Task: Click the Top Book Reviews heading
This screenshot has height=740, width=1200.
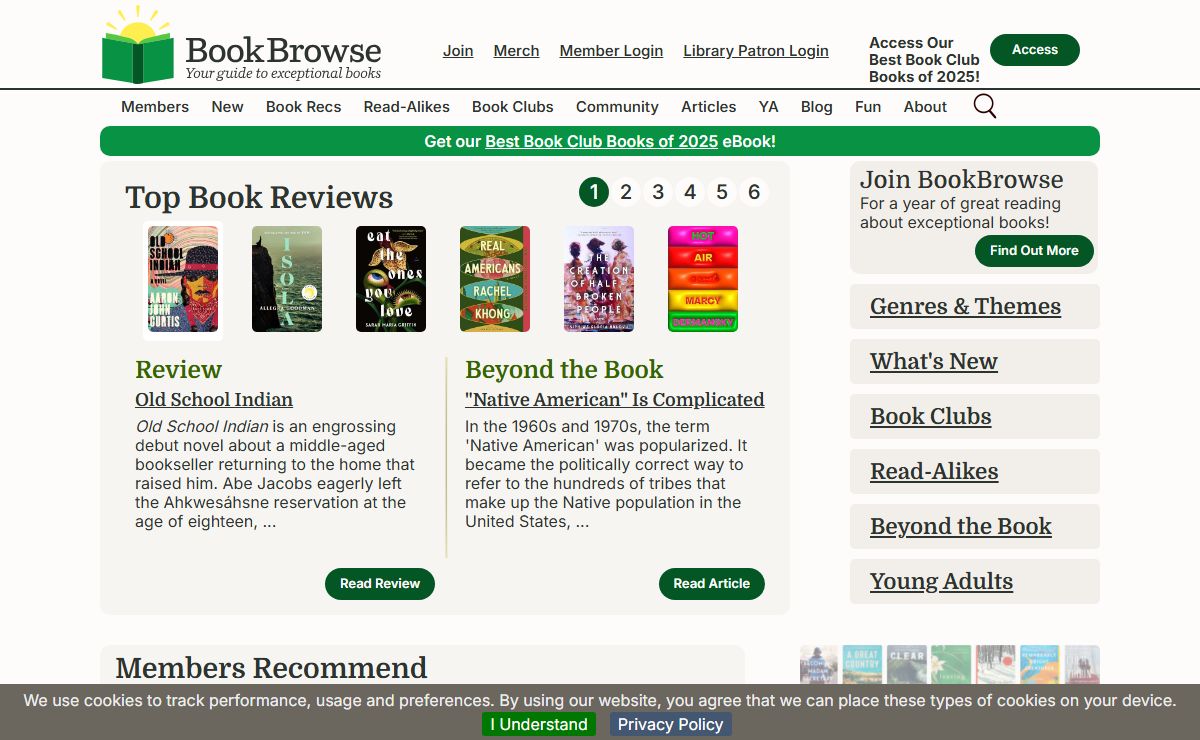Action: point(259,197)
